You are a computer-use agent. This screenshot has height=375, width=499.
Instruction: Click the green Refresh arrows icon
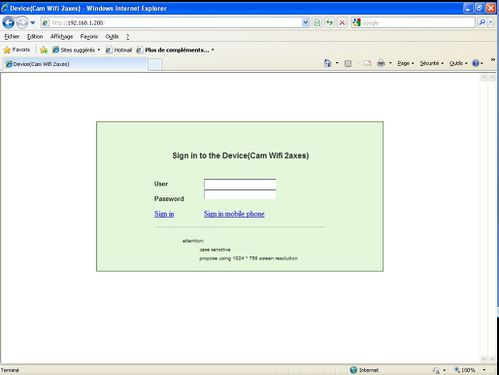(330, 23)
